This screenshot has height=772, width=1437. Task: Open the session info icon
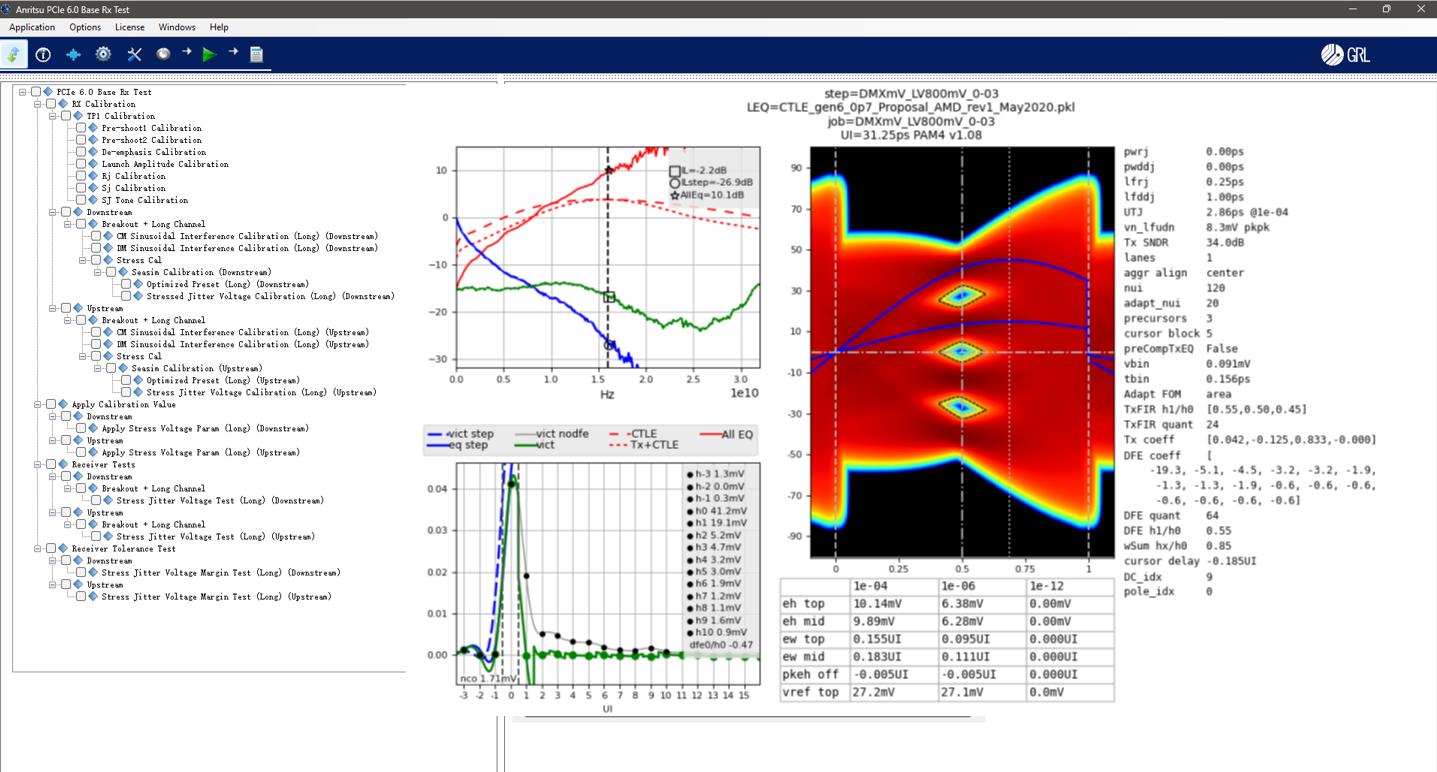[43, 54]
